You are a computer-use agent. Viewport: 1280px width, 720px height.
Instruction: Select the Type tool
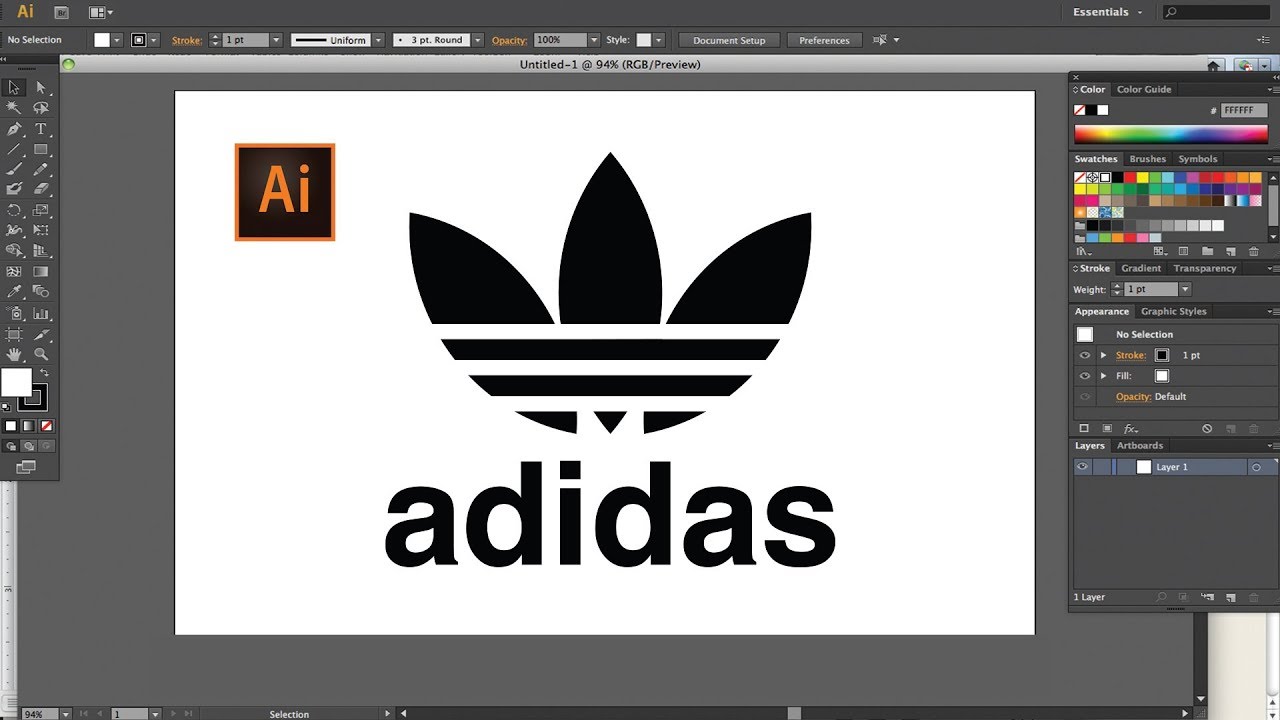pos(41,129)
